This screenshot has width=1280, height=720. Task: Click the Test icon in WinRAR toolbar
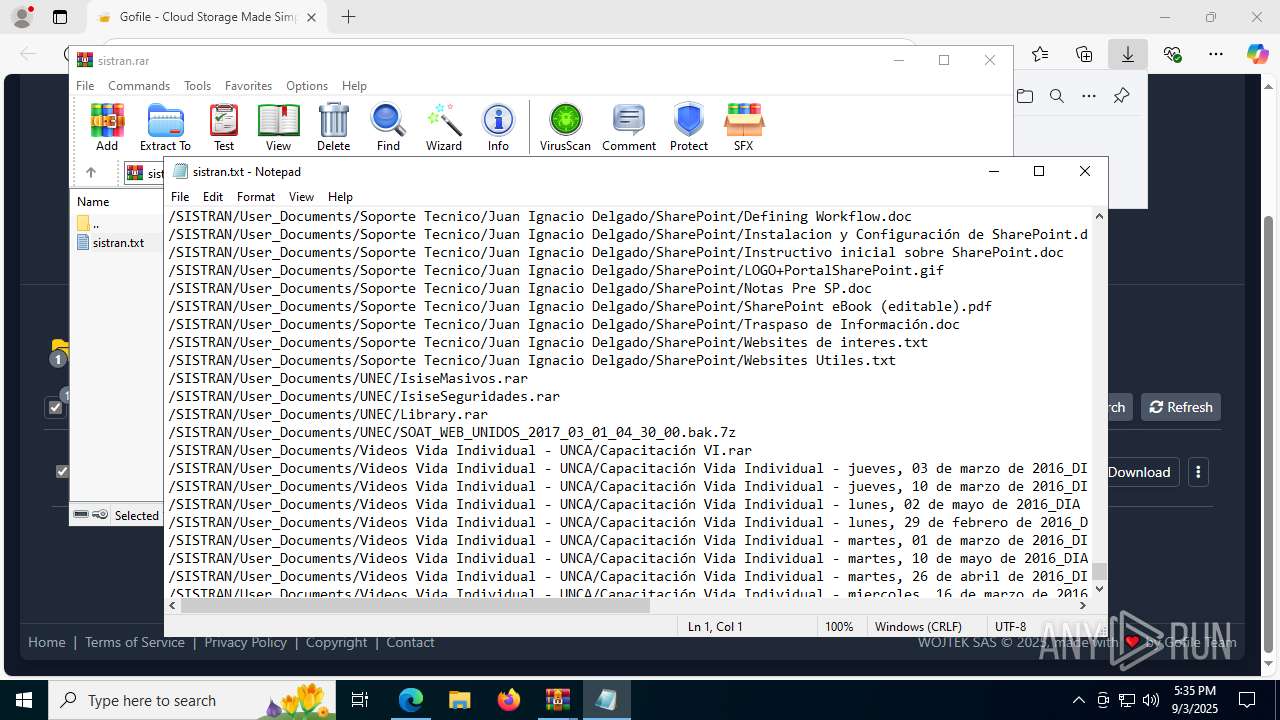[x=223, y=127]
